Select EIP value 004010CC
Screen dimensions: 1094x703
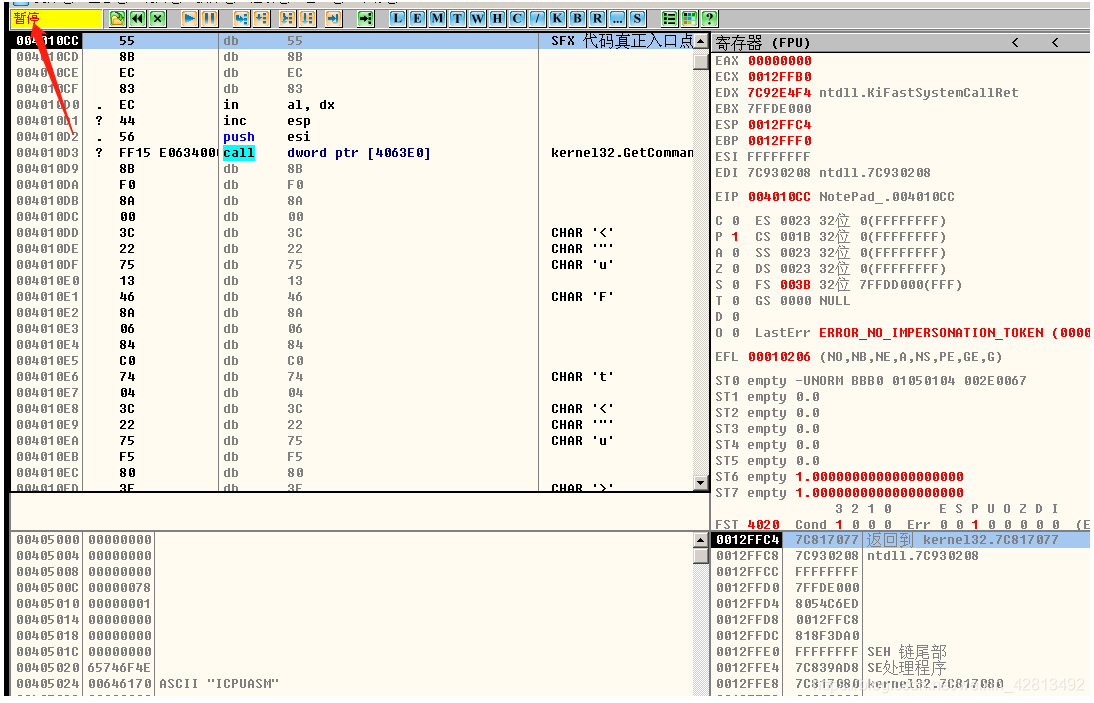click(x=779, y=197)
